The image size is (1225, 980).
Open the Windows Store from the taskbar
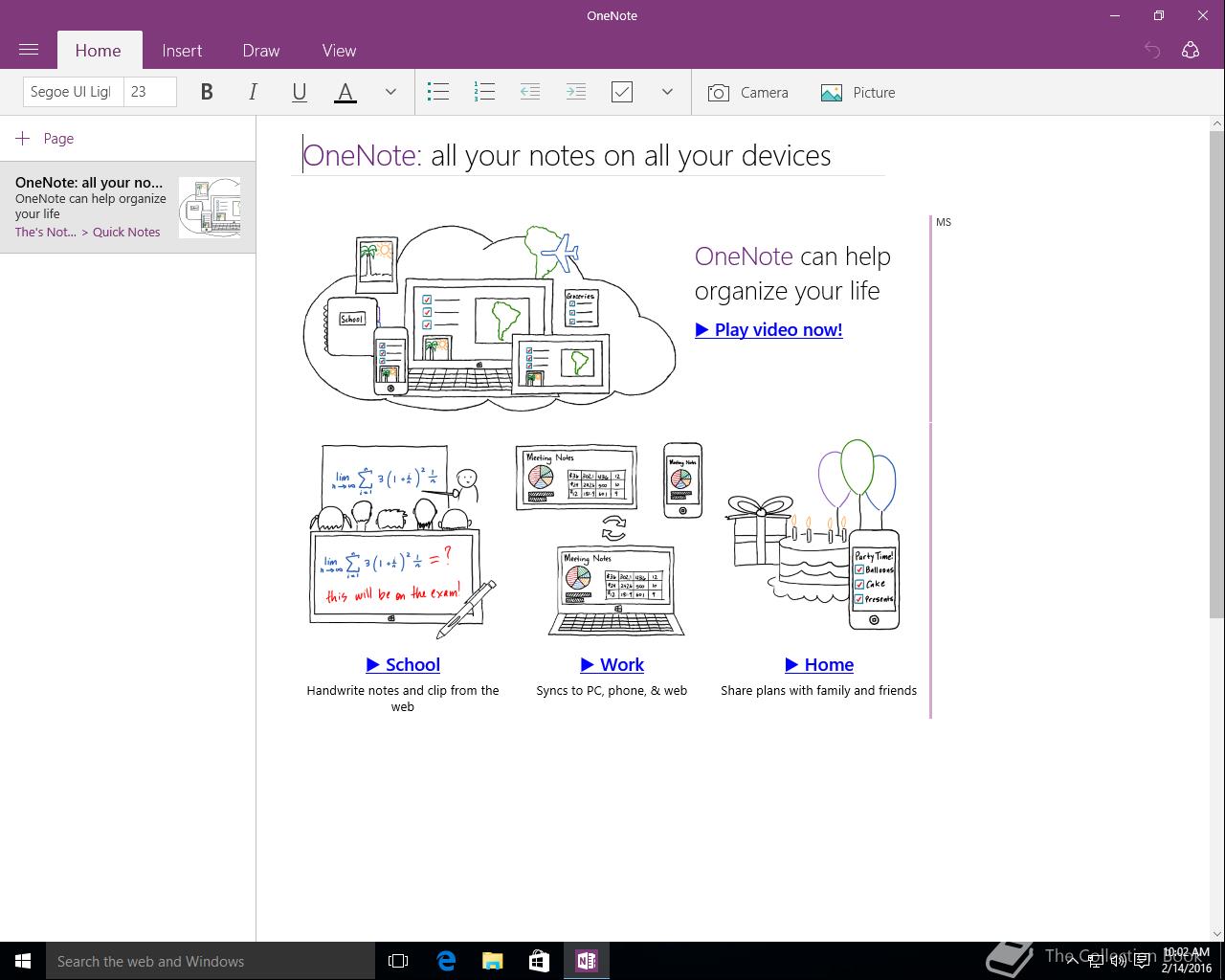pos(540,961)
